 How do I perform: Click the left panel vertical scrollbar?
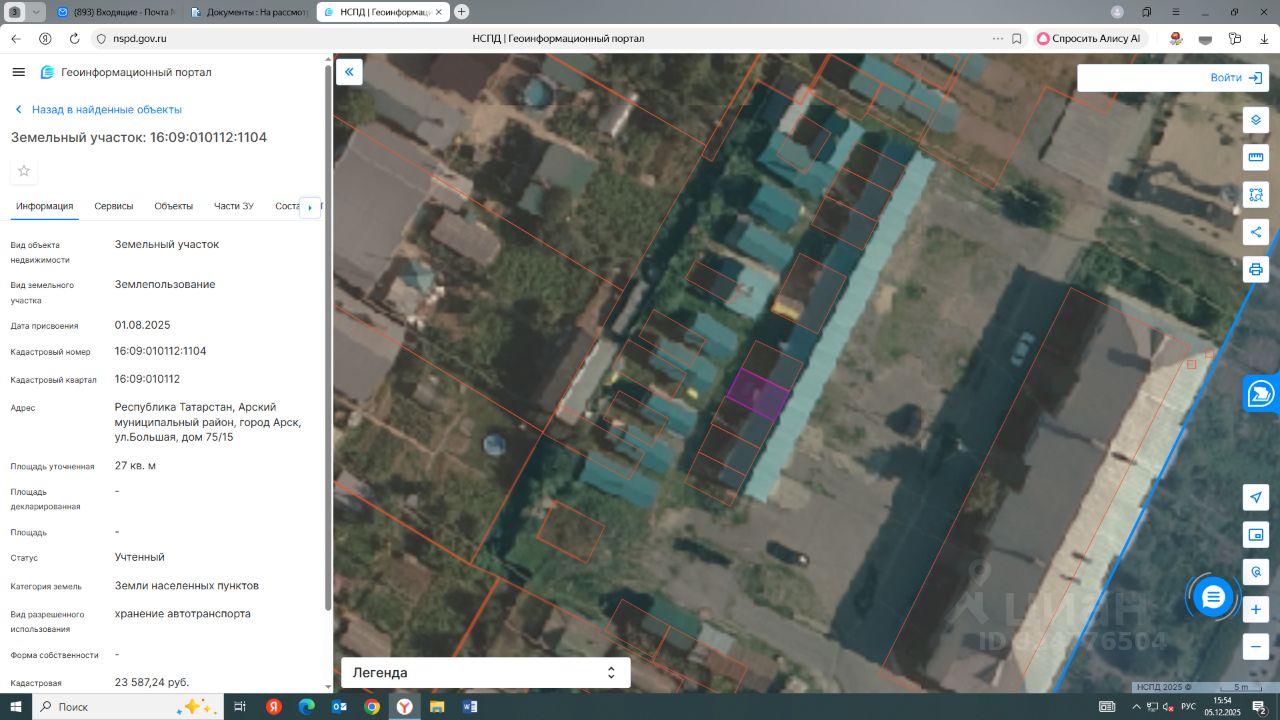328,336
